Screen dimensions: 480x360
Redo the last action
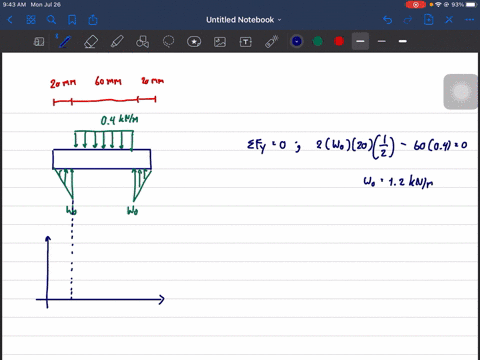point(408,20)
